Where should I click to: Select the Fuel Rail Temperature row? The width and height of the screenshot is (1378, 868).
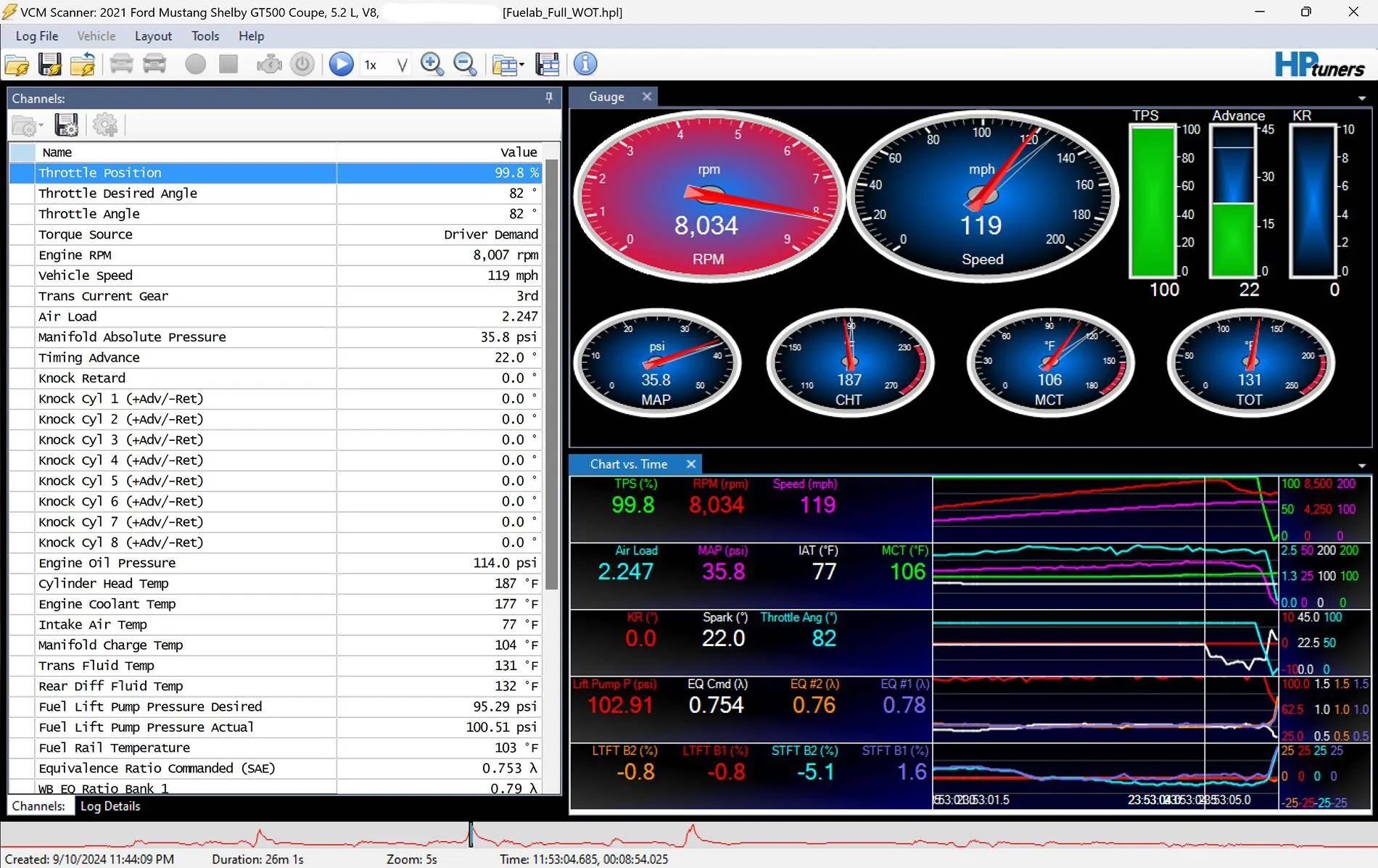click(x=276, y=748)
